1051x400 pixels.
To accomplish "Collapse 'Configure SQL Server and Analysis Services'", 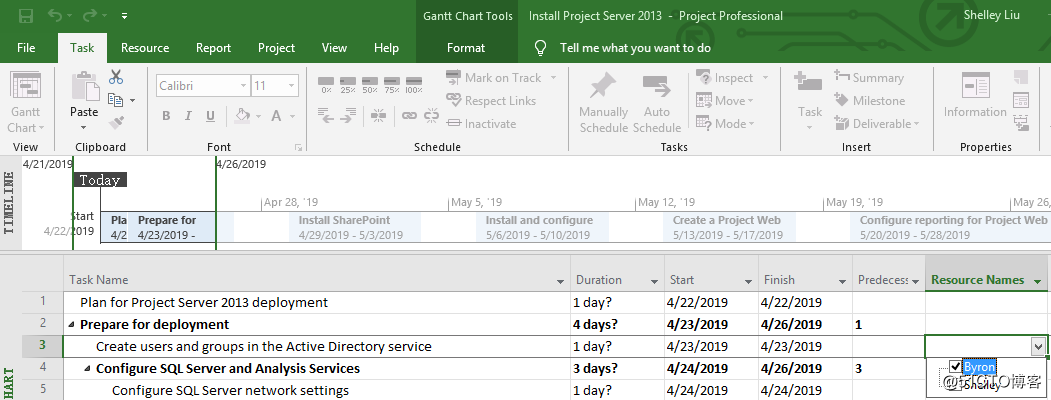I will (88, 369).
